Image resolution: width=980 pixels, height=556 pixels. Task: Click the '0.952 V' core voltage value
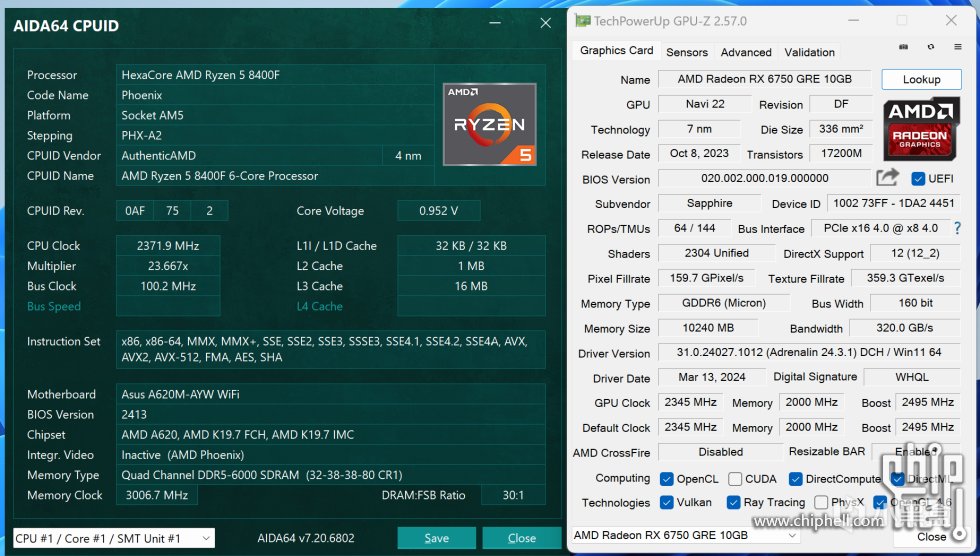(x=438, y=211)
